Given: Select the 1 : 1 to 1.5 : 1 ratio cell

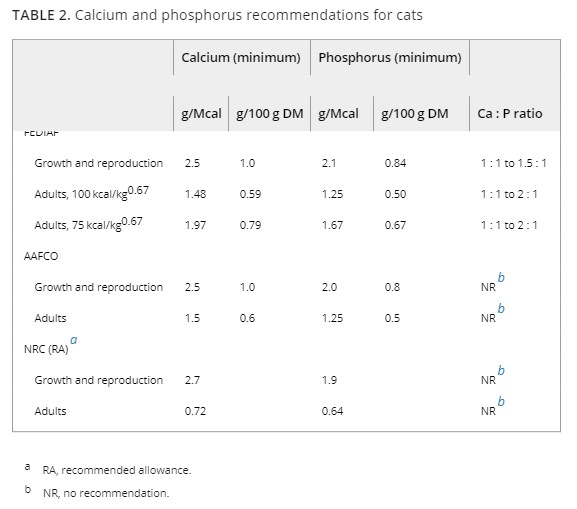Looking at the screenshot, I should coord(514,163).
